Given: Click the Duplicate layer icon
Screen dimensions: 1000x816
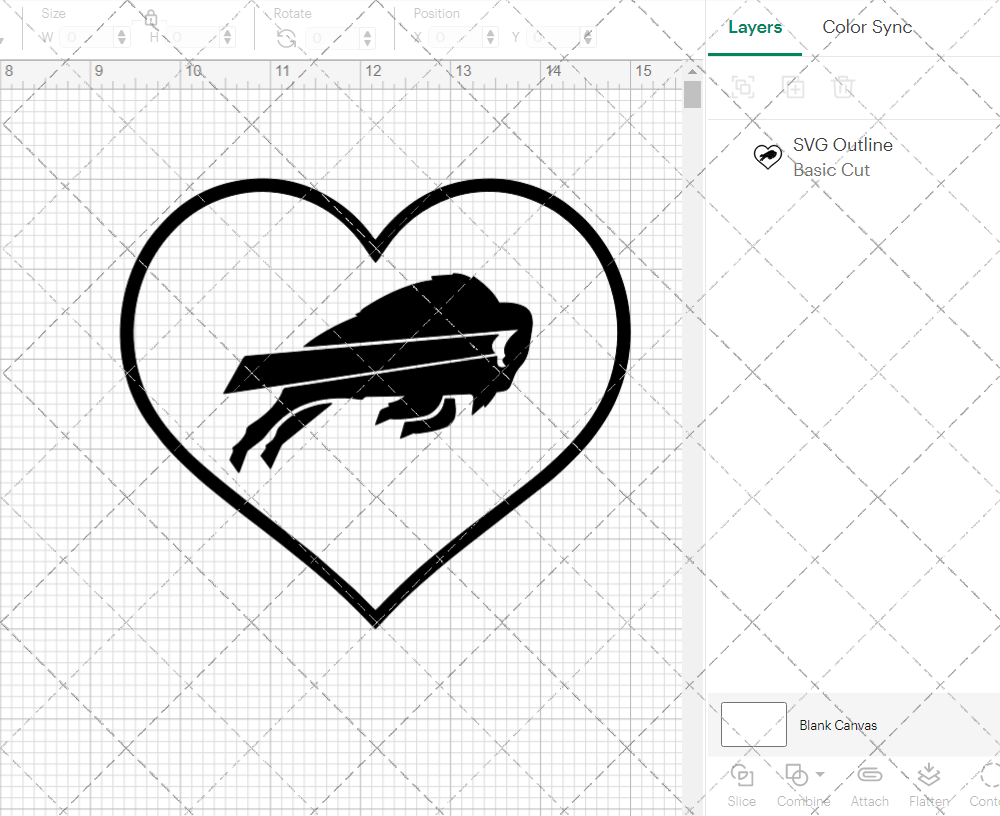Looking at the screenshot, I should (794, 87).
